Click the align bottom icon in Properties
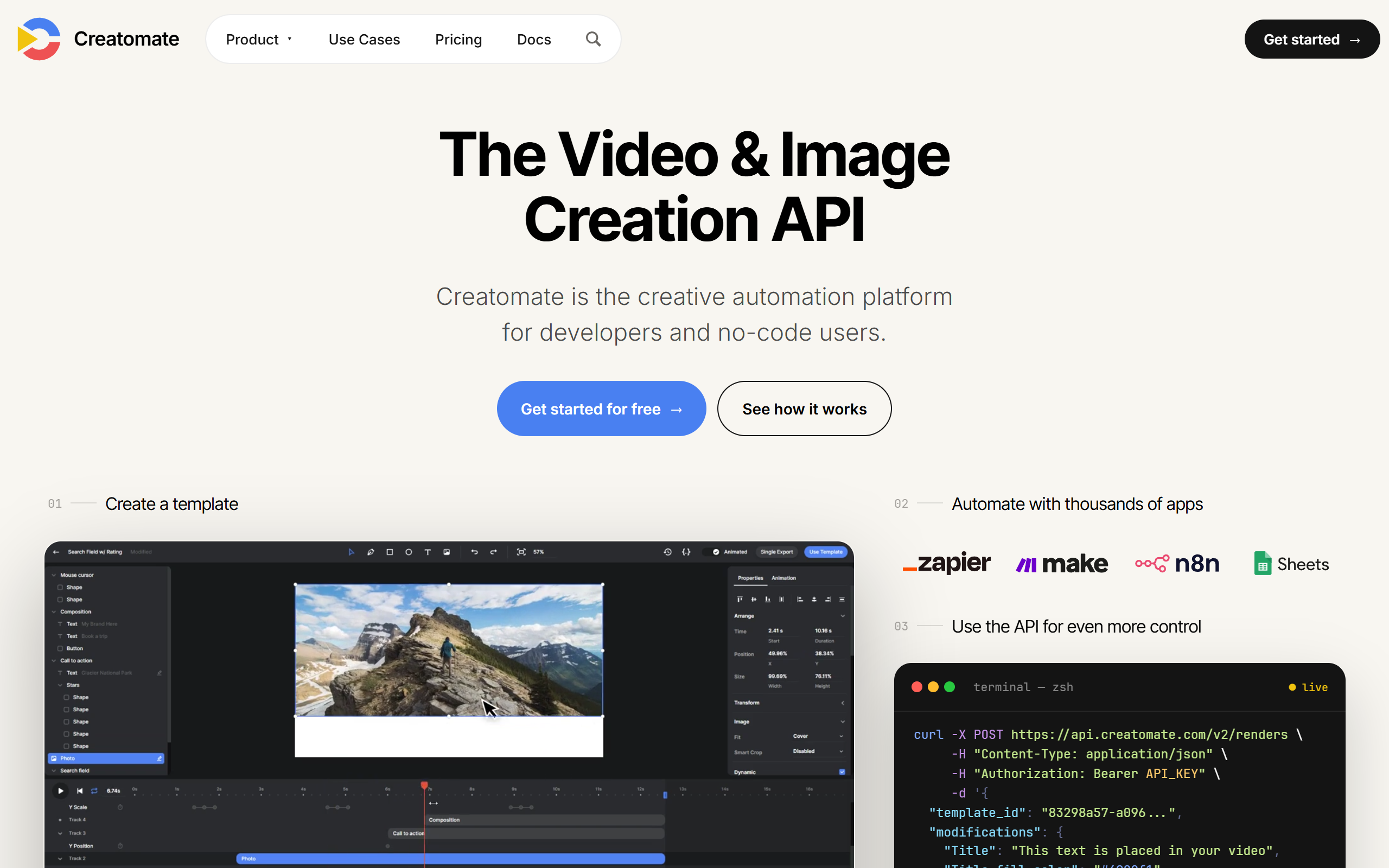 tap(767, 599)
